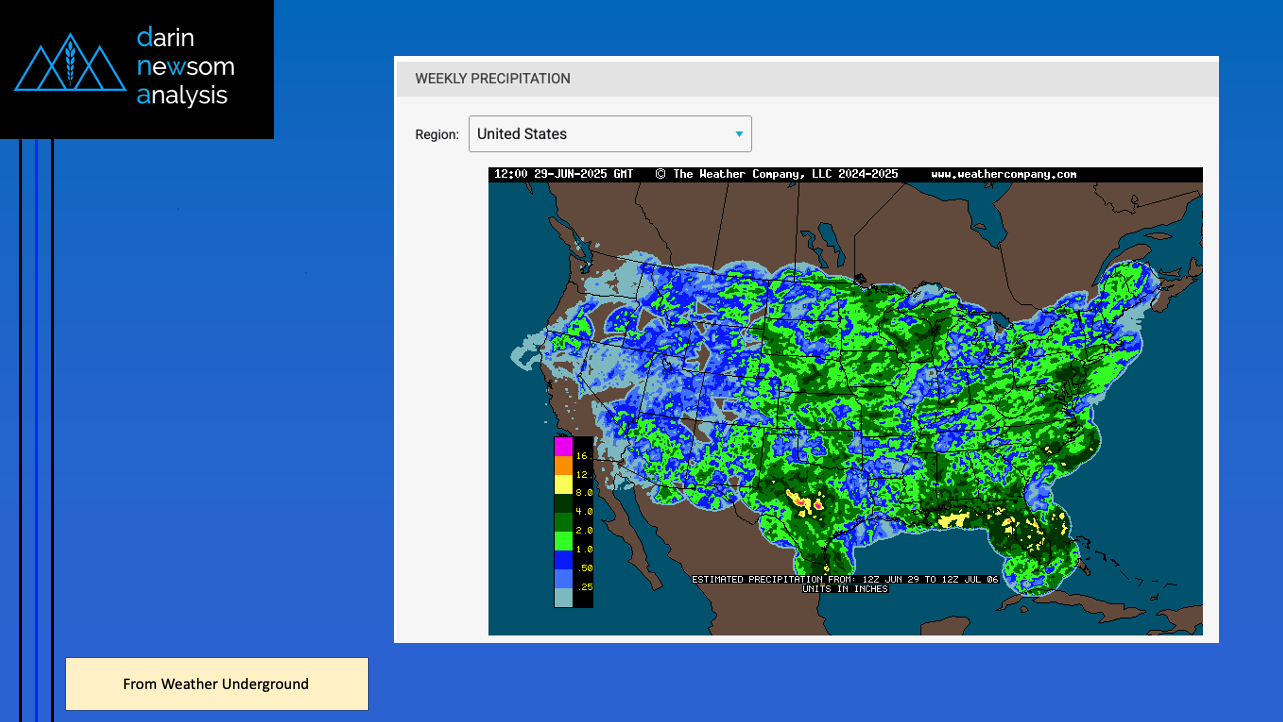Click the Weekly Precipitation panel header

[x=493, y=78]
